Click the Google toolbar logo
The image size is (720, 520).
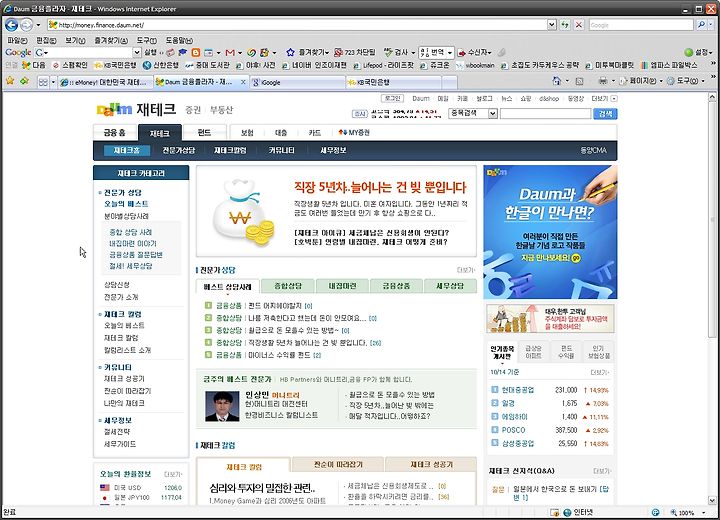pos(18,52)
